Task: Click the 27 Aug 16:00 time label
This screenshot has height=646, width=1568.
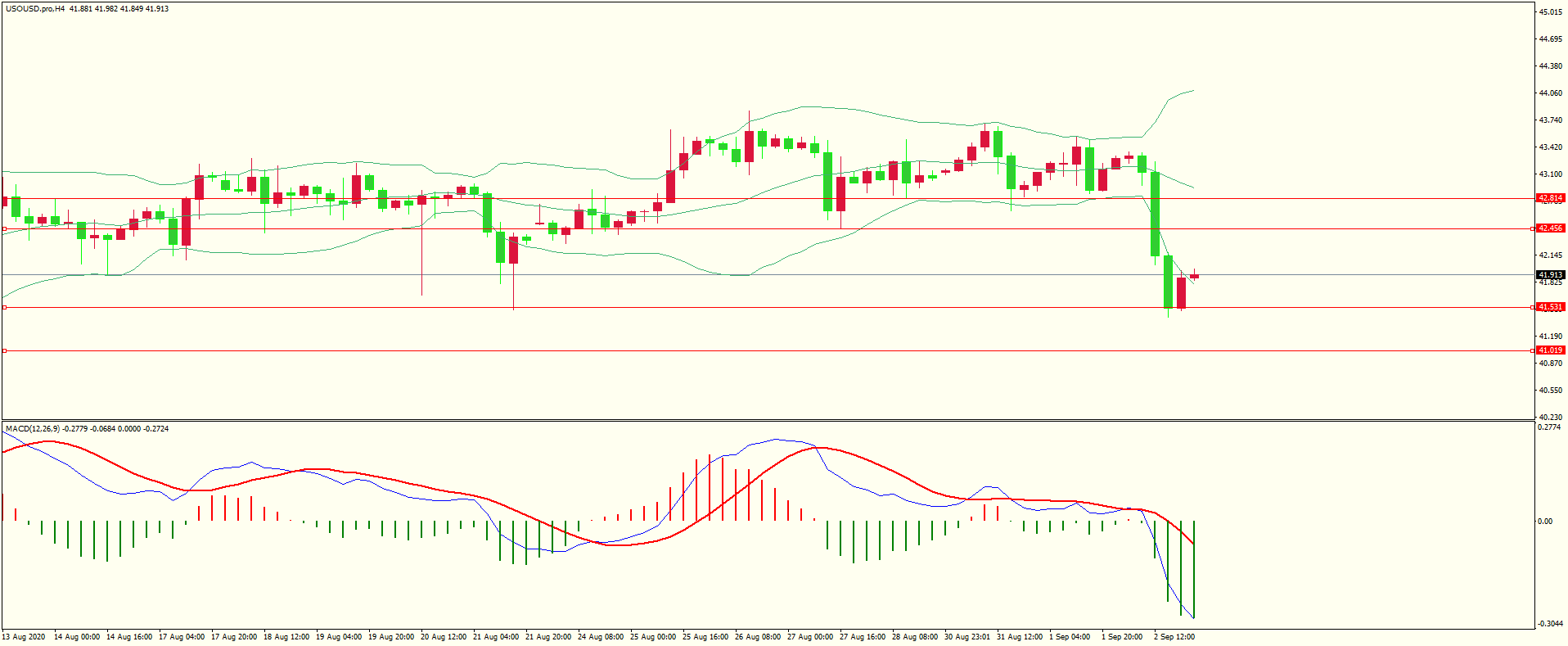Action: point(863,637)
